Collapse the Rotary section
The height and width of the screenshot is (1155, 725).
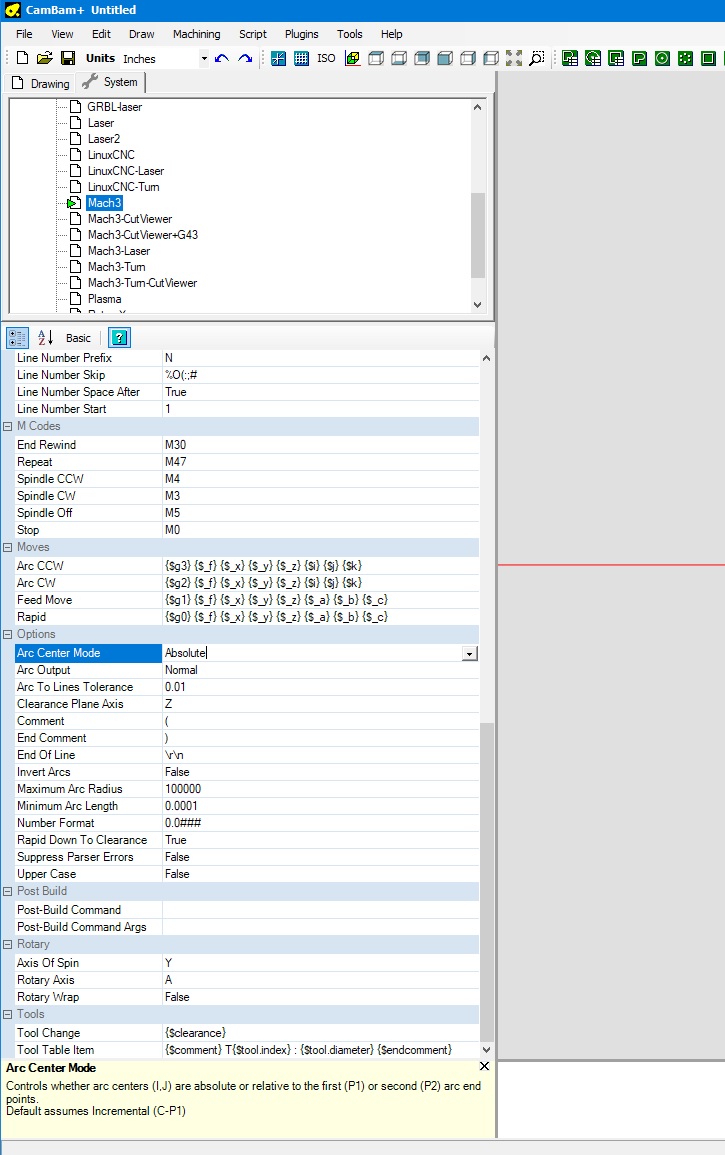[7, 944]
